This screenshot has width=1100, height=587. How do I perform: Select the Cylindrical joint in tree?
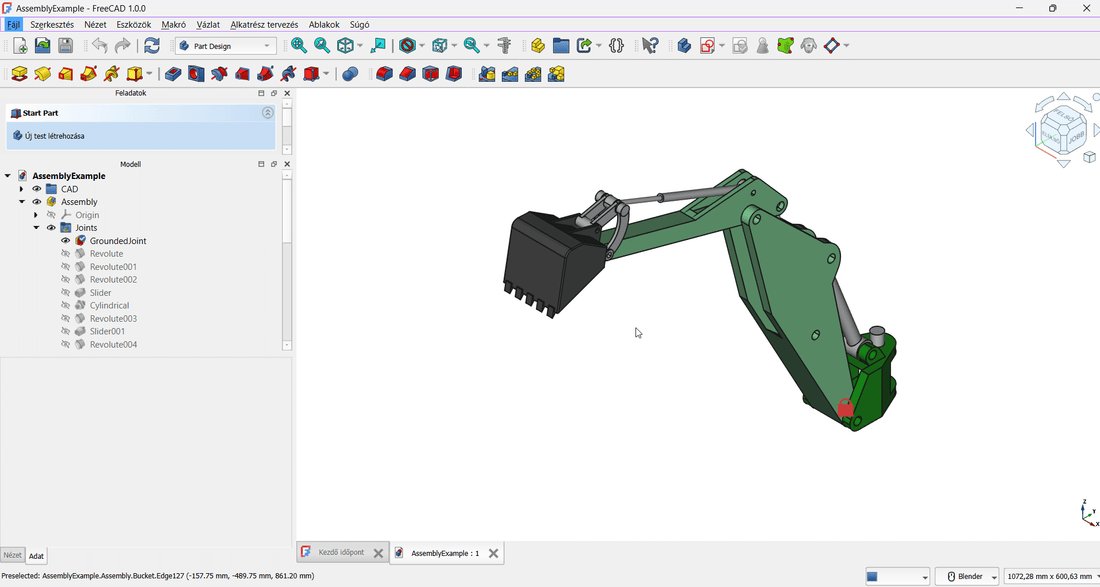coord(109,306)
